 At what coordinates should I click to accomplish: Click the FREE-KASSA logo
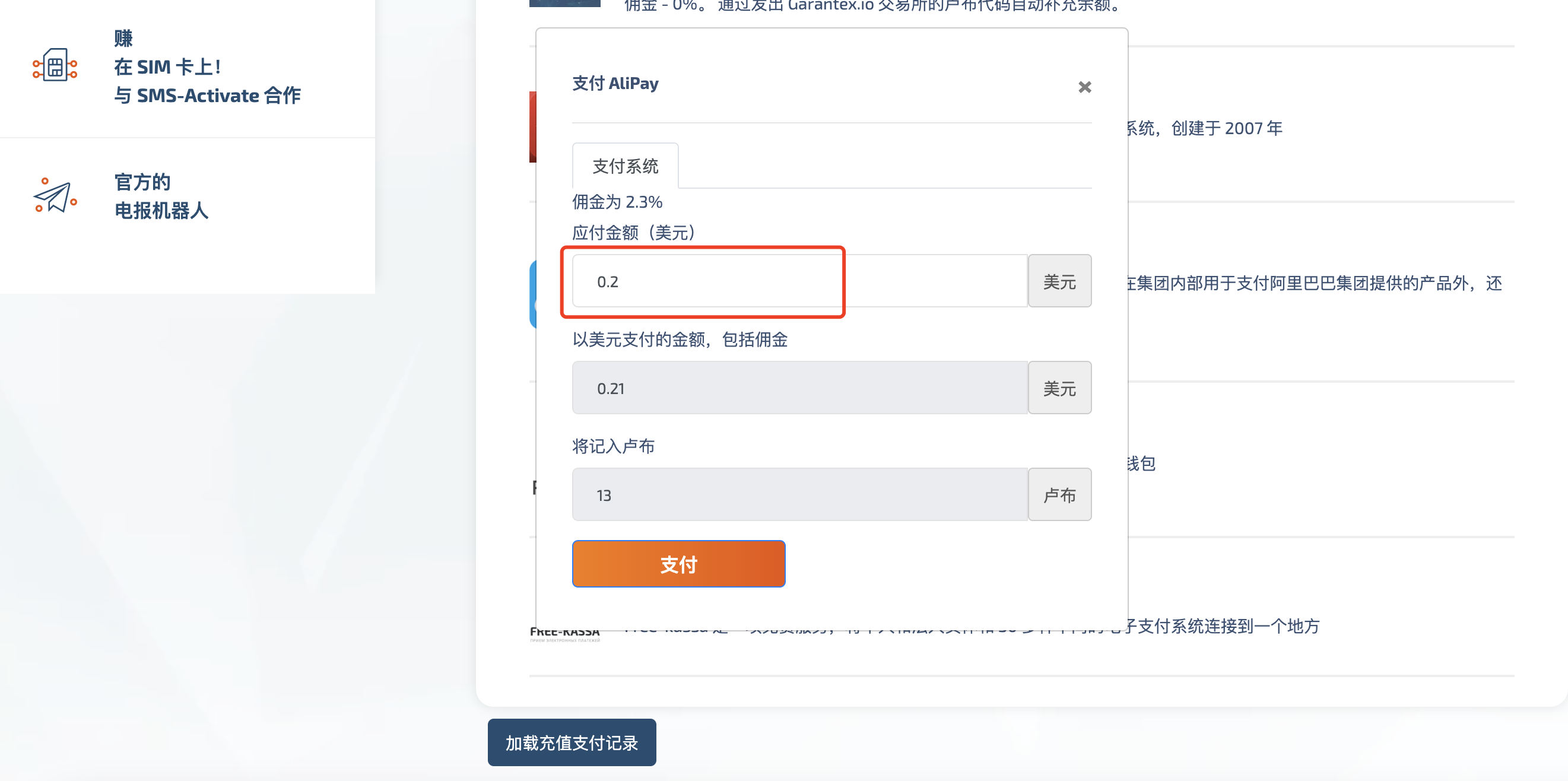coord(564,634)
